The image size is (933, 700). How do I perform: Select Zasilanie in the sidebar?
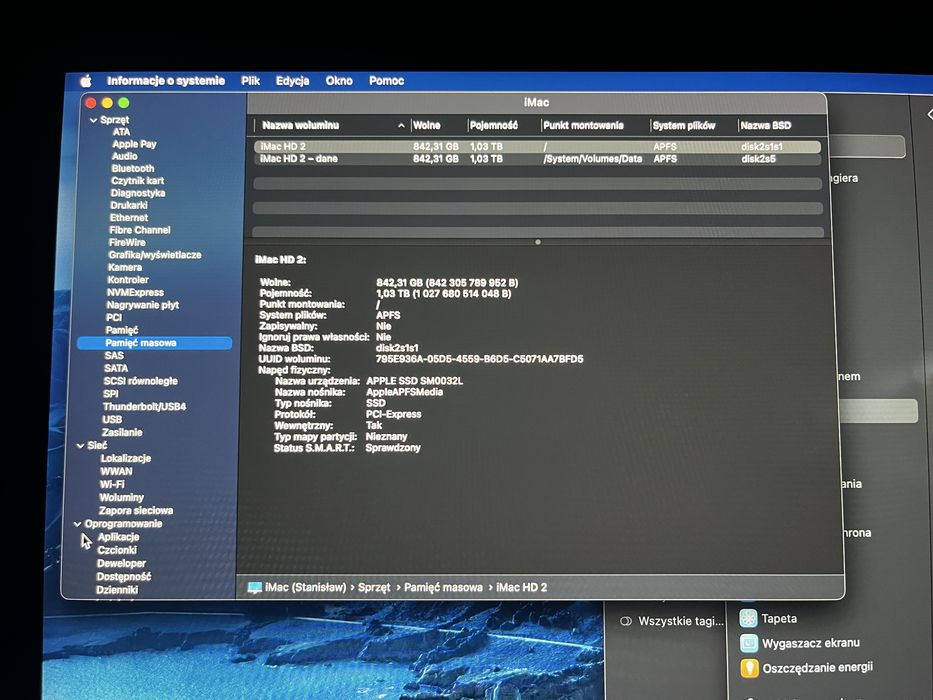coord(122,432)
